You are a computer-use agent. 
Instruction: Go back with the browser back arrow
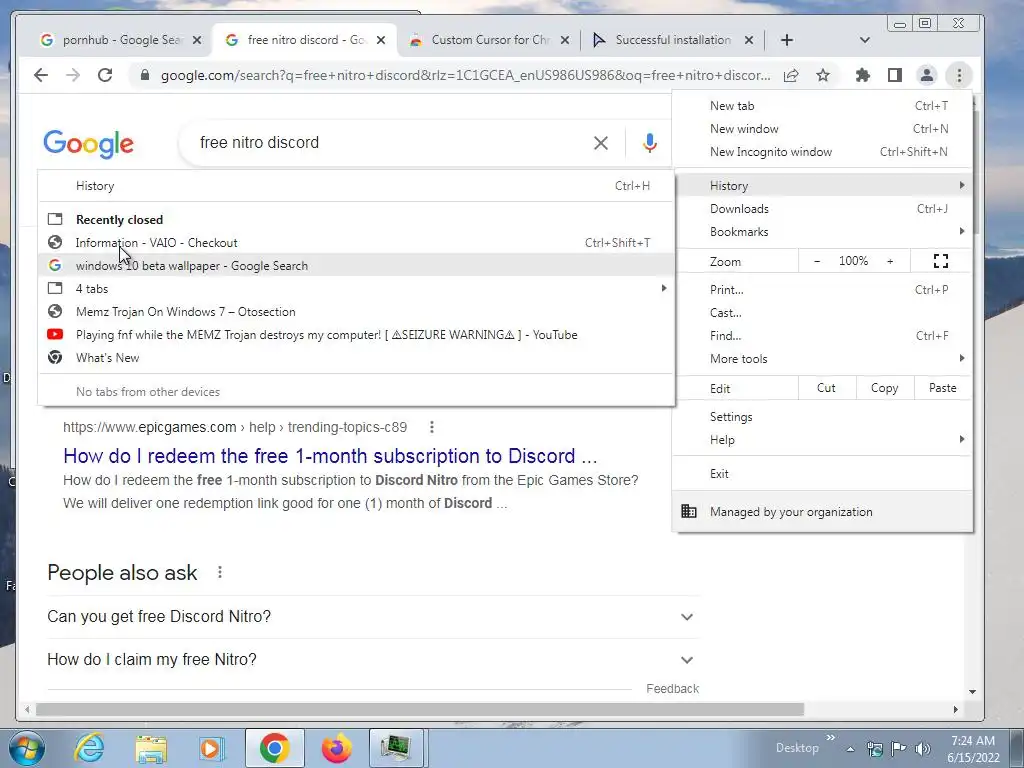[x=41, y=75]
